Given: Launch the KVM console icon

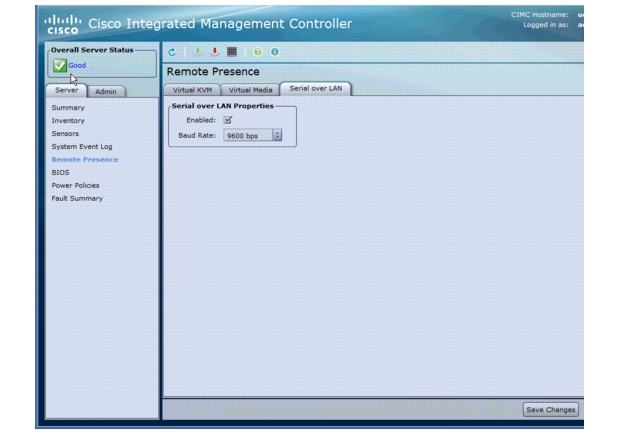Looking at the screenshot, I should point(232,51).
